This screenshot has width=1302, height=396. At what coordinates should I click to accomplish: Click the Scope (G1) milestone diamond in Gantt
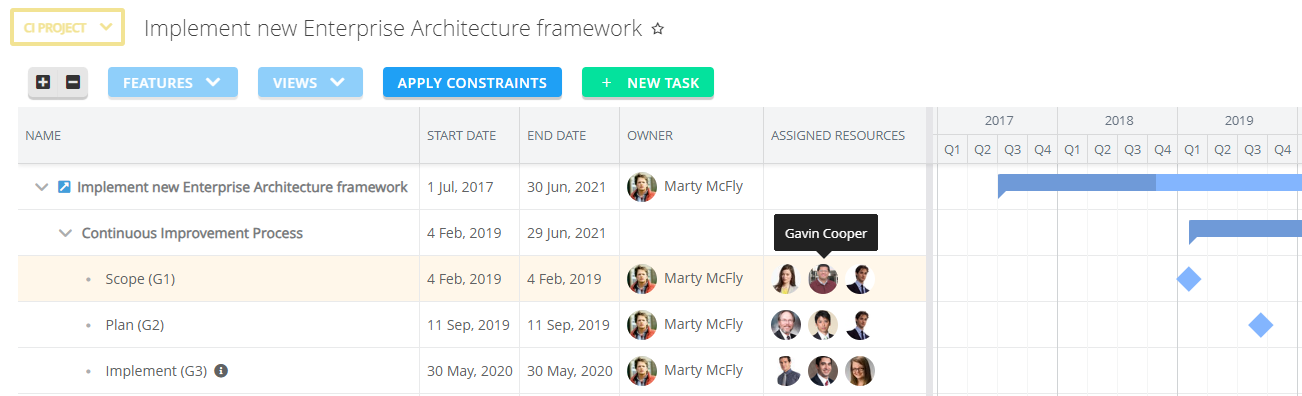(1188, 279)
